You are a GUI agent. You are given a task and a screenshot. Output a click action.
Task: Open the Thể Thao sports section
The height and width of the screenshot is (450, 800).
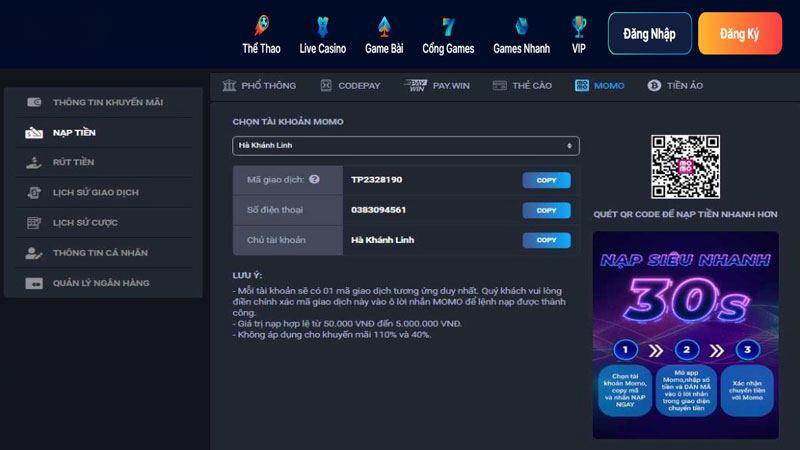(x=261, y=35)
